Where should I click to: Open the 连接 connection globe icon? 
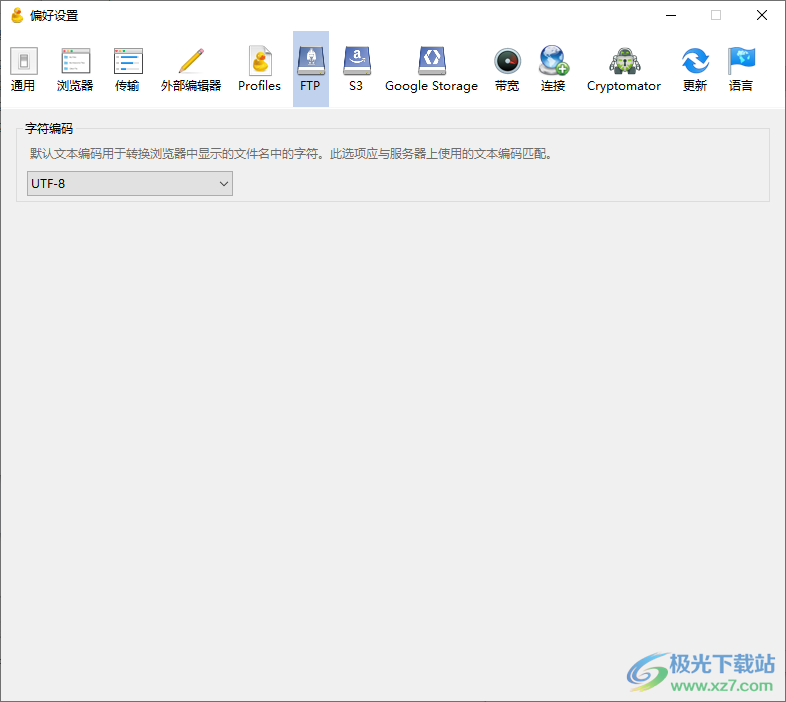pyautogui.click(x=553, y=60)
